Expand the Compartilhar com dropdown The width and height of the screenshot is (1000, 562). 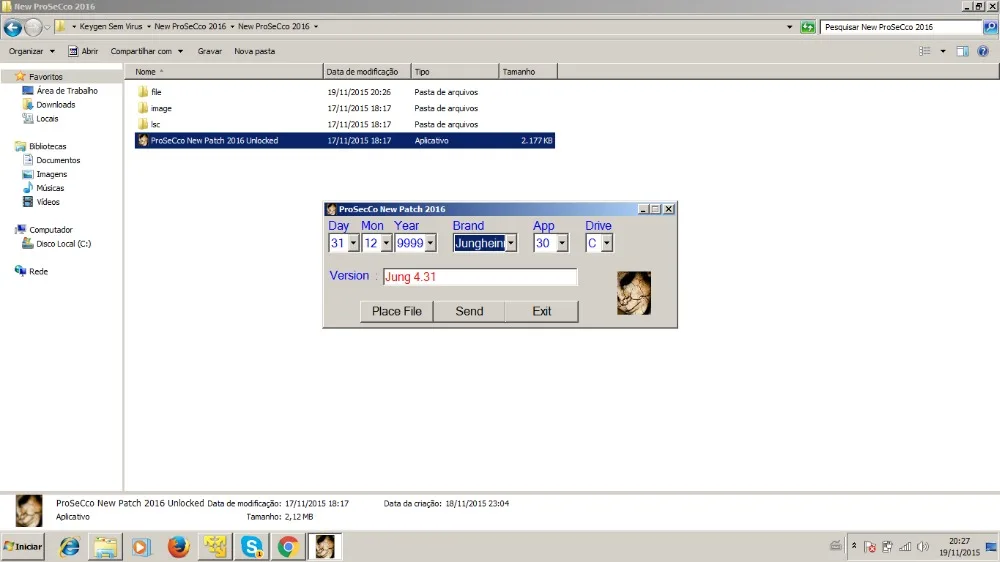(x=147, y=51)
